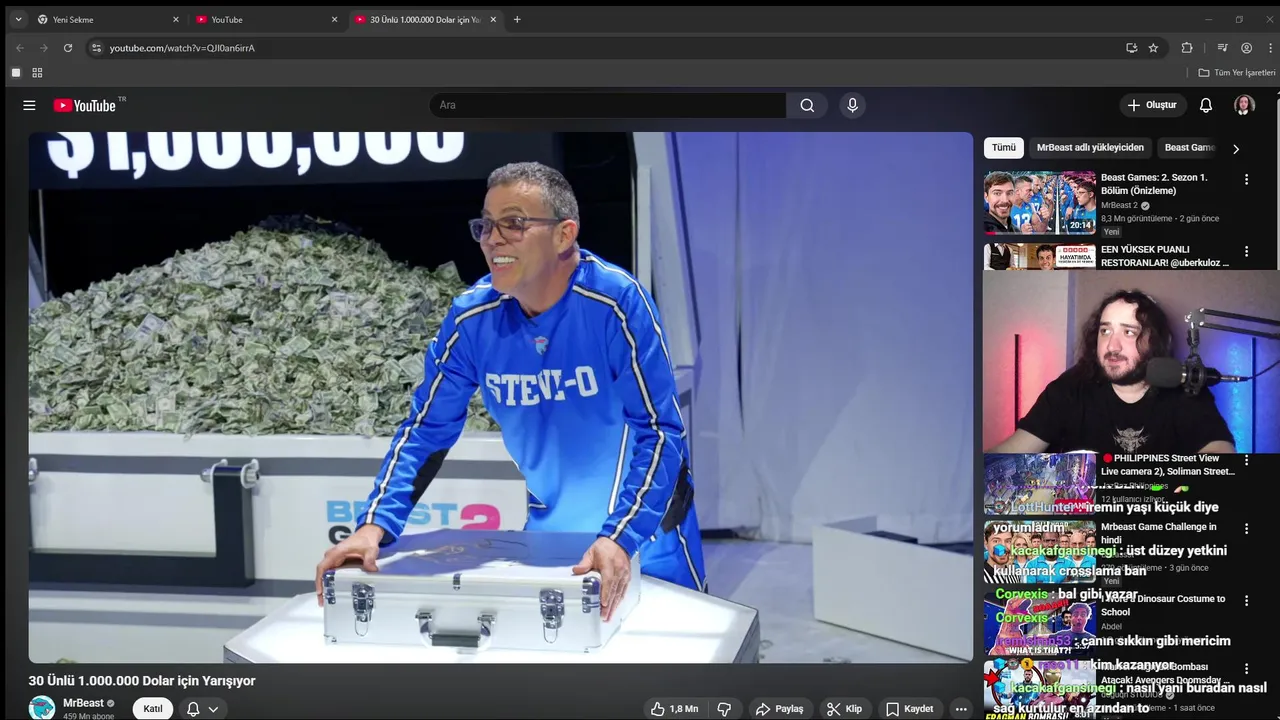Click install/cast screen icon in address bar
This screenshot has height=720, width=1280.
click(x=1131, y=47)
